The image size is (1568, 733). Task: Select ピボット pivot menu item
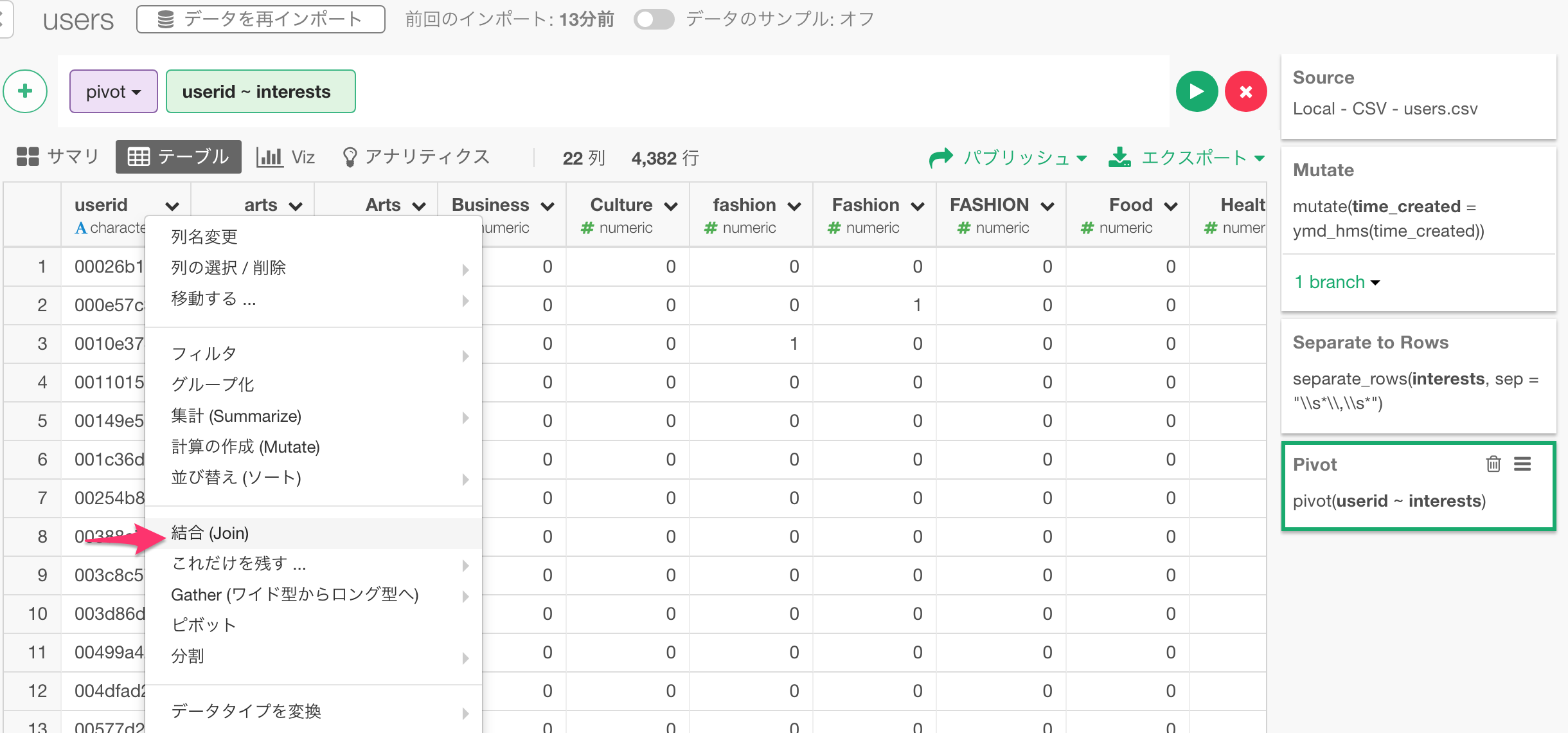click(314, 625)
